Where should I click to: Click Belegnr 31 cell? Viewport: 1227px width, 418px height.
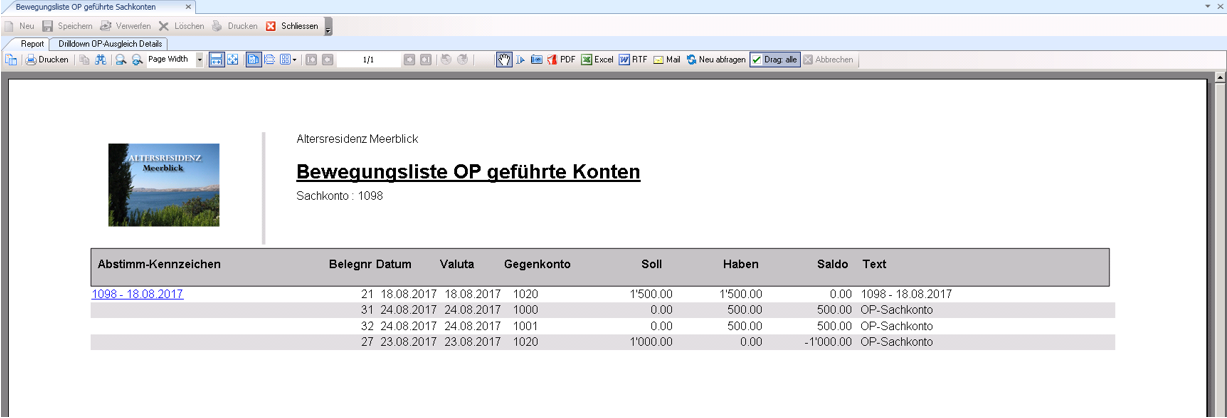pyautogui.click(x=366, y=310)
